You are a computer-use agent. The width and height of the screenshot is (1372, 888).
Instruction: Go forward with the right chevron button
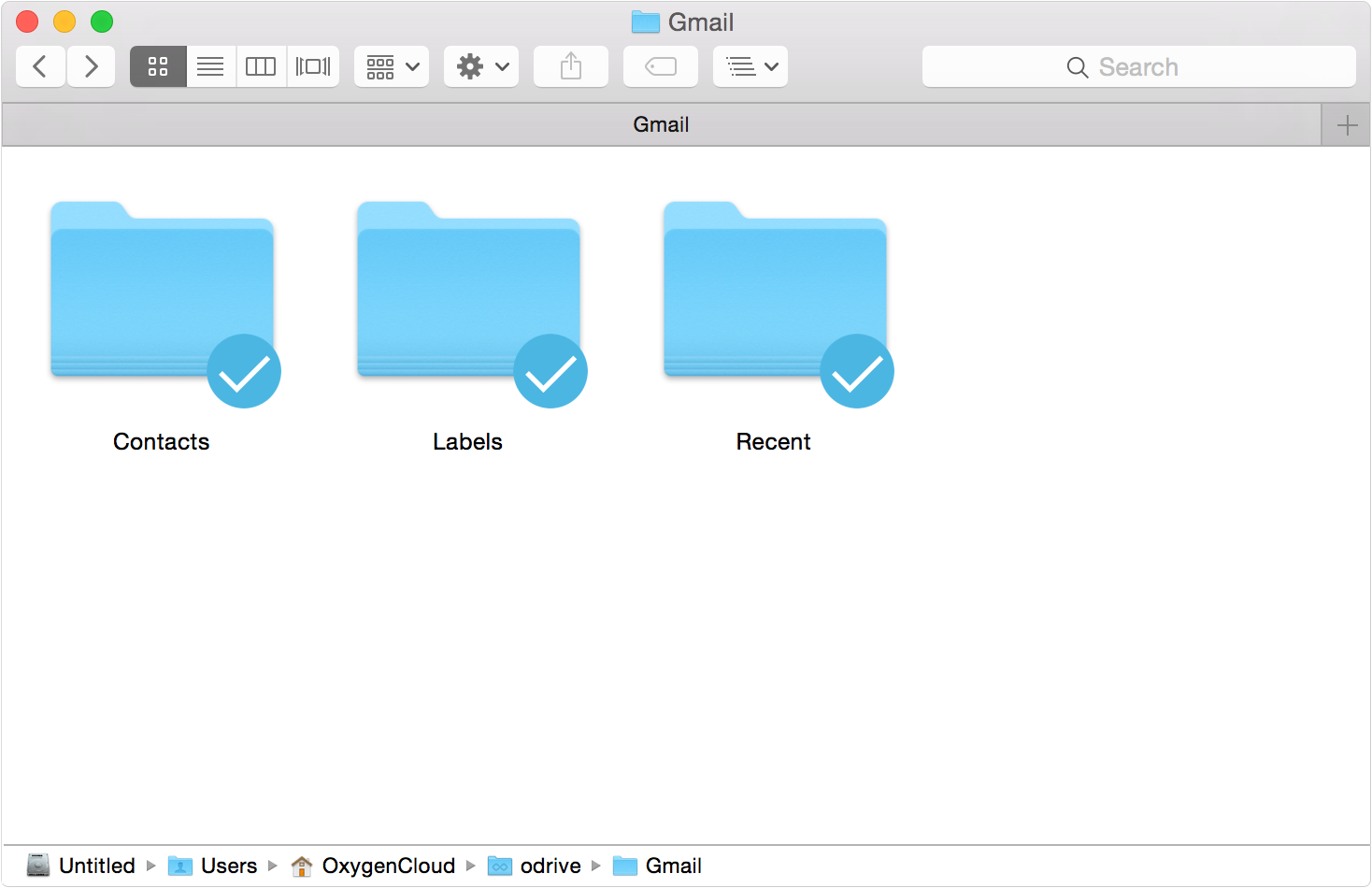point(91,66)
